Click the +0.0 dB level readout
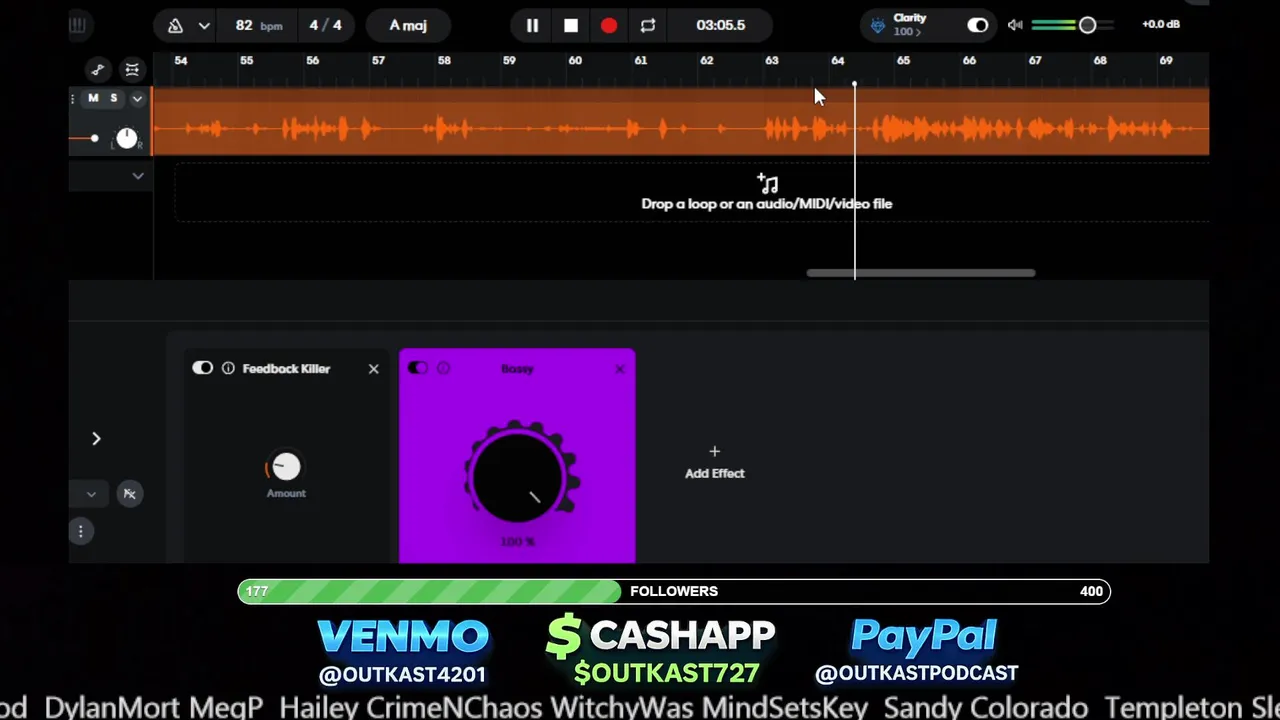 click(1160, 24)
